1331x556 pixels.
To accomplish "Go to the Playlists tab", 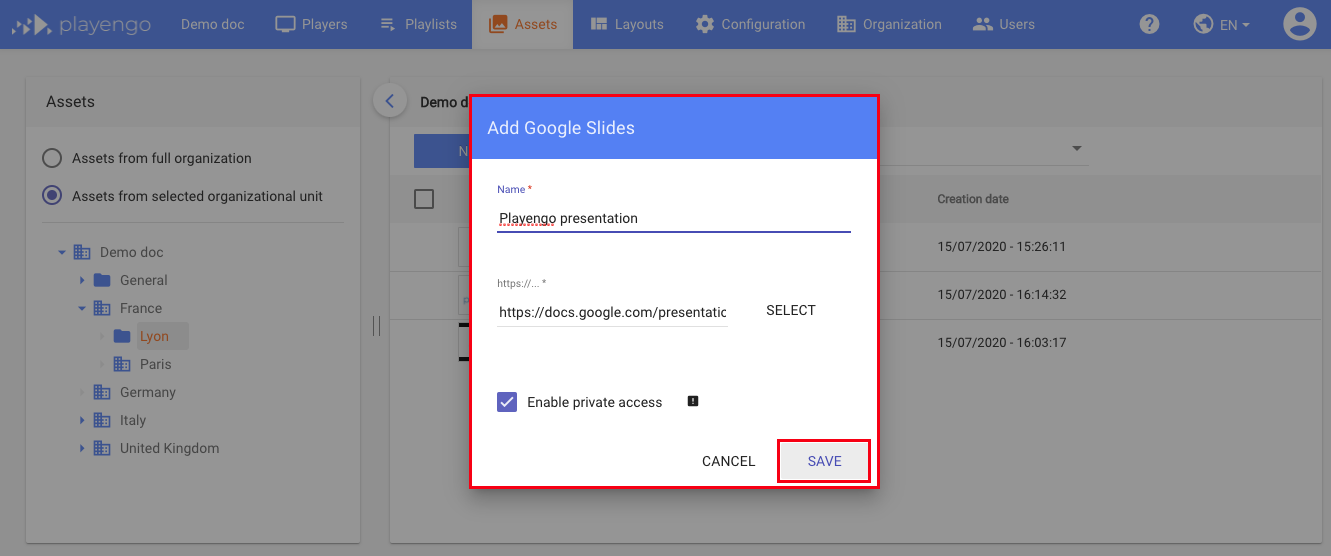I will (x=418, y=24).
